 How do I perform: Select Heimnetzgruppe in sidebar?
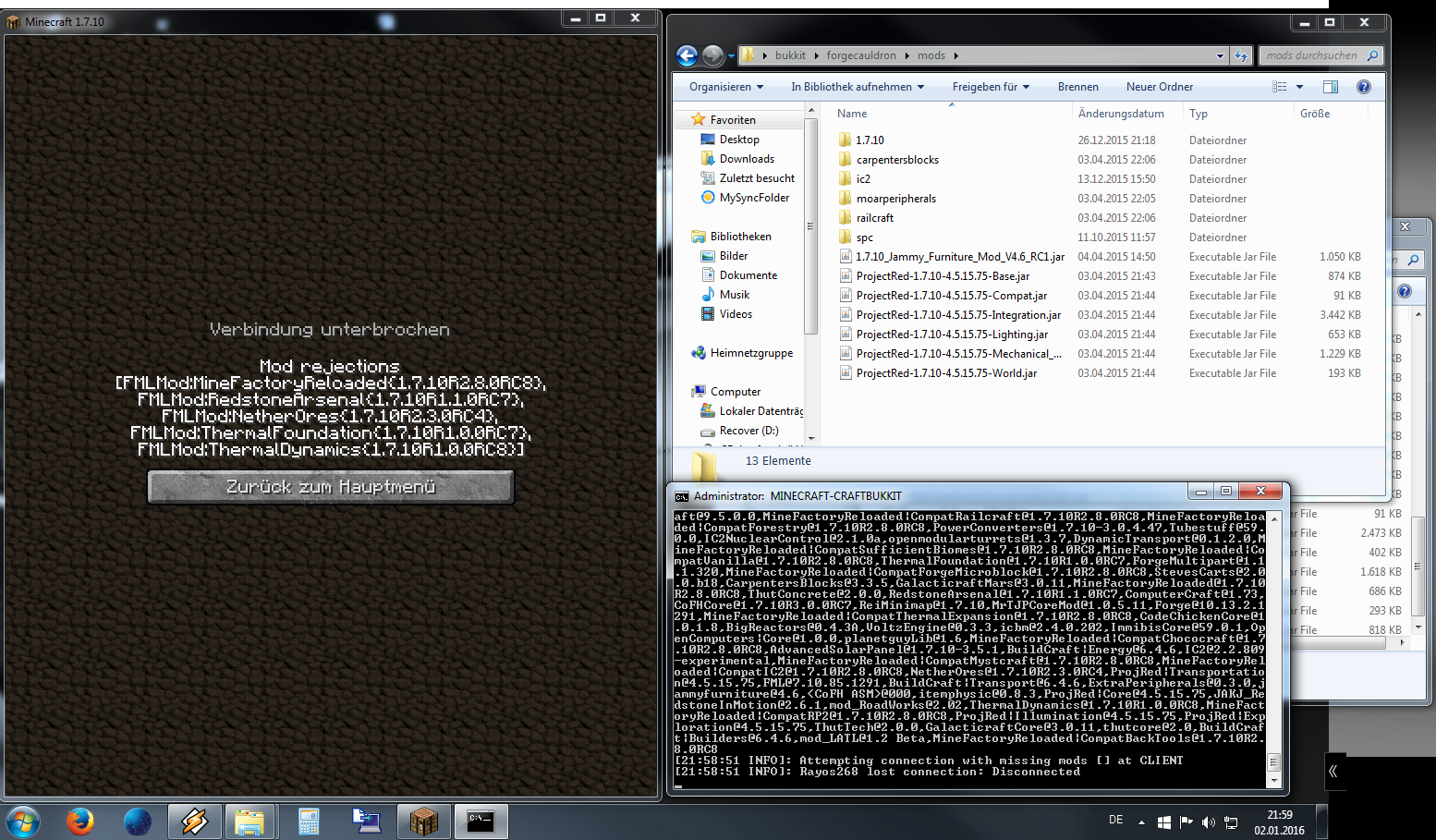coord(751,353)
